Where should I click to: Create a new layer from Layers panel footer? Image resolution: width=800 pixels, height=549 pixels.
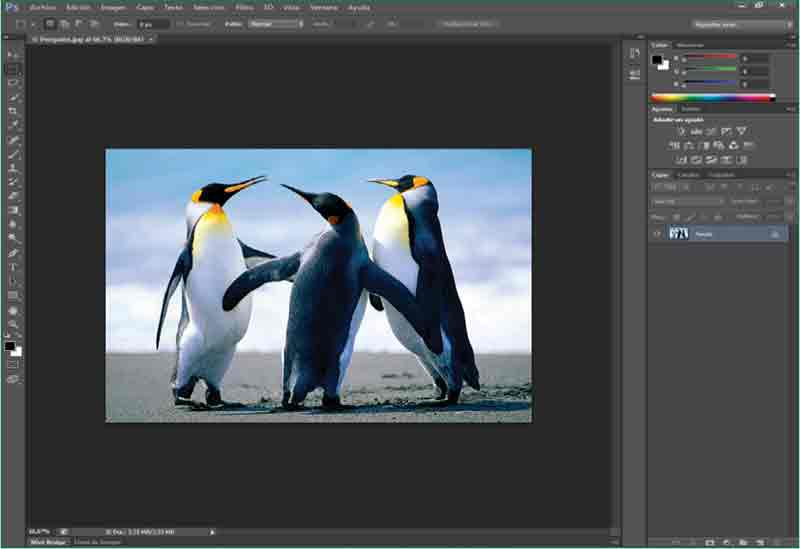[760, 541]
